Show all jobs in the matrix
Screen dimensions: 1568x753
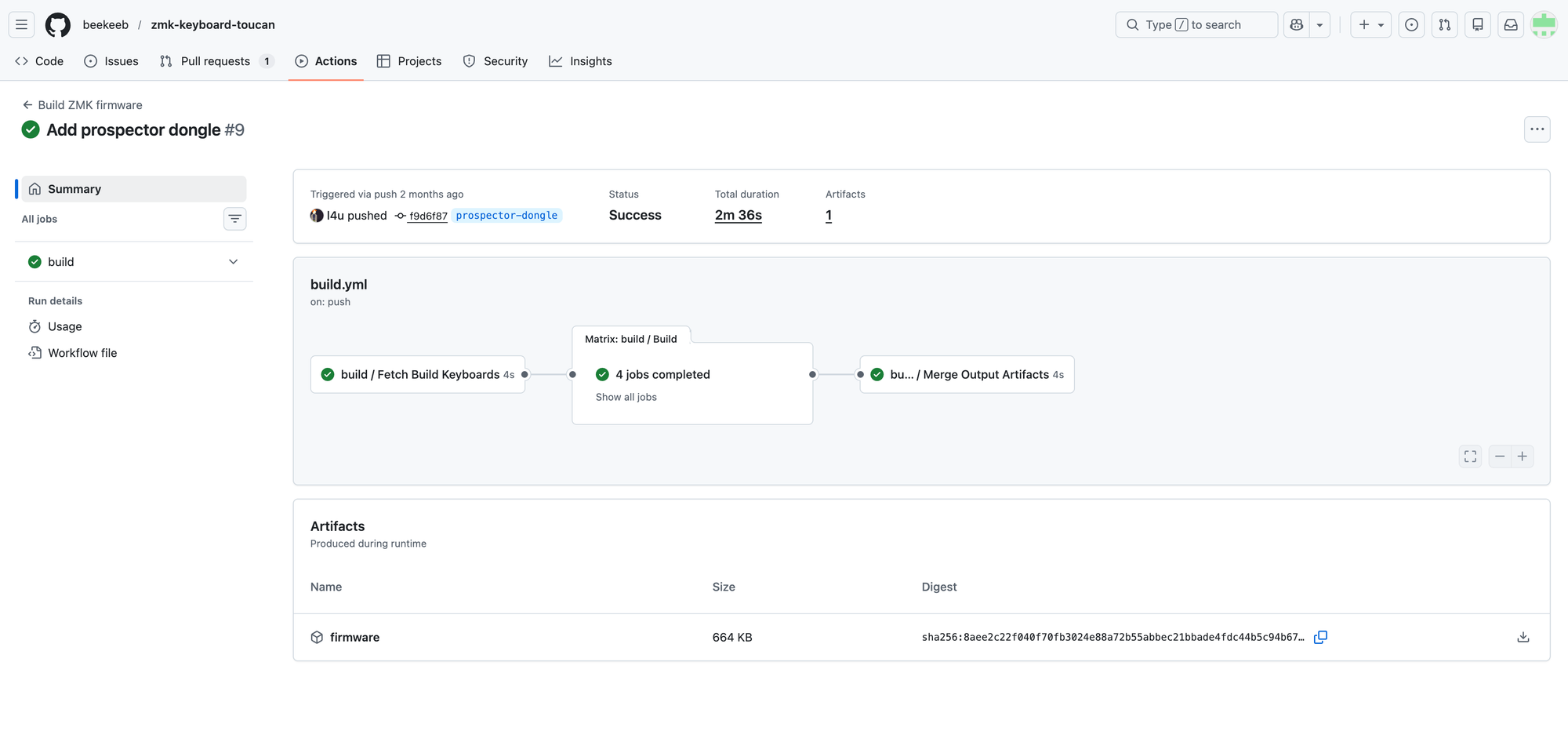626,397
